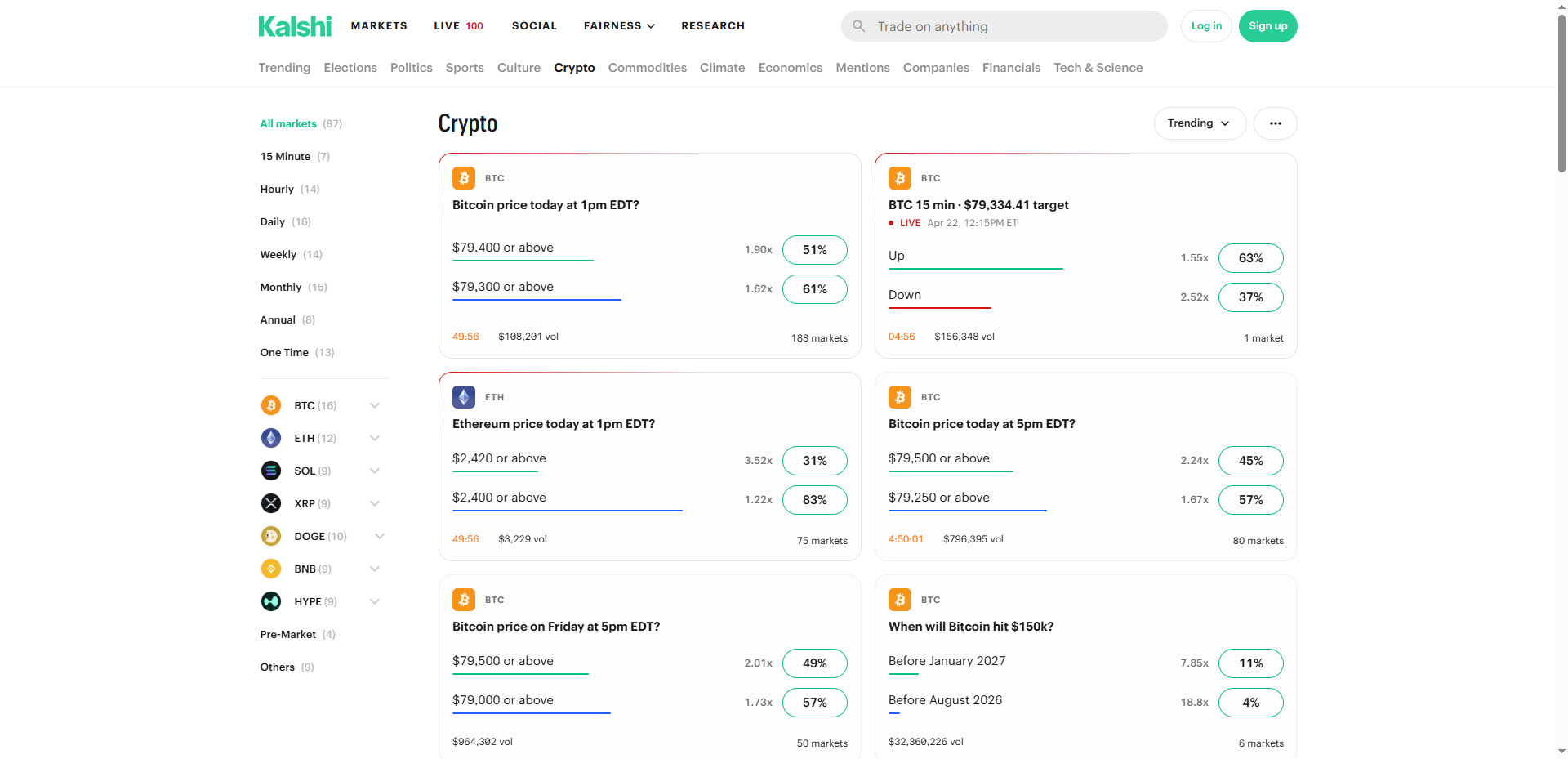
Task: Select the 63% Up option button
Action: [1250, 258]
